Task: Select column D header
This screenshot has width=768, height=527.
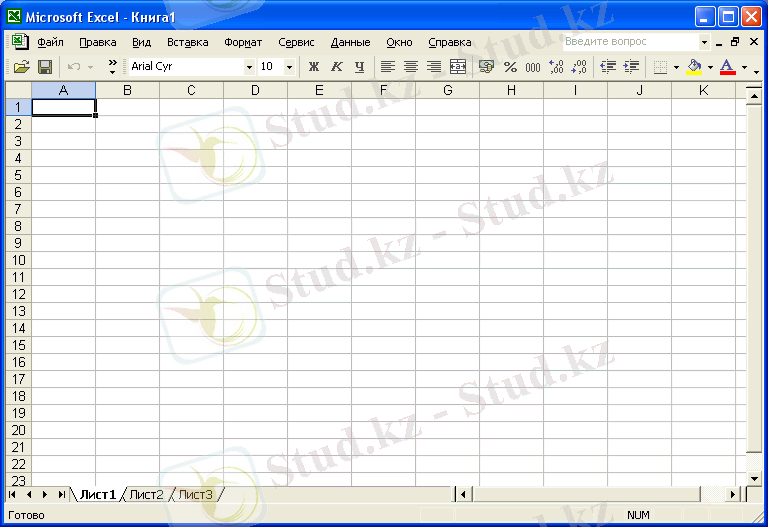Action: tap(255, 90)
